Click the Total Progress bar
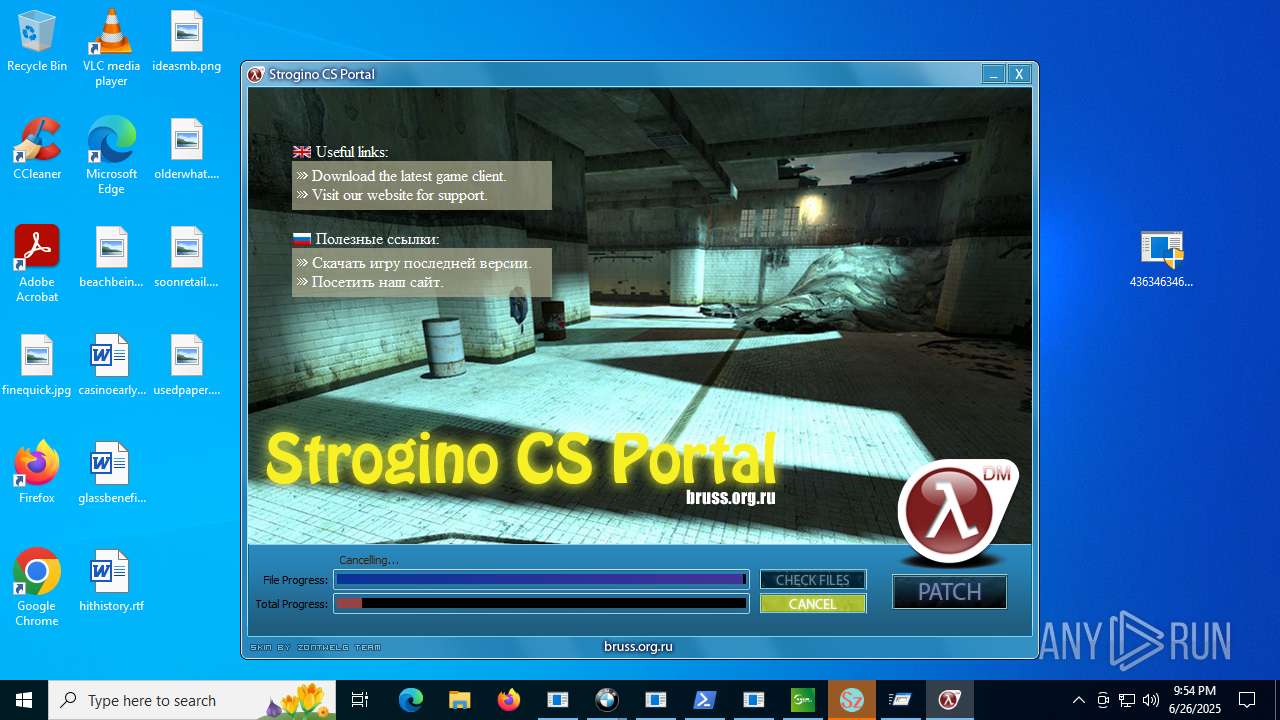The width and height of the screenshot is (1280, 720). 541,603
